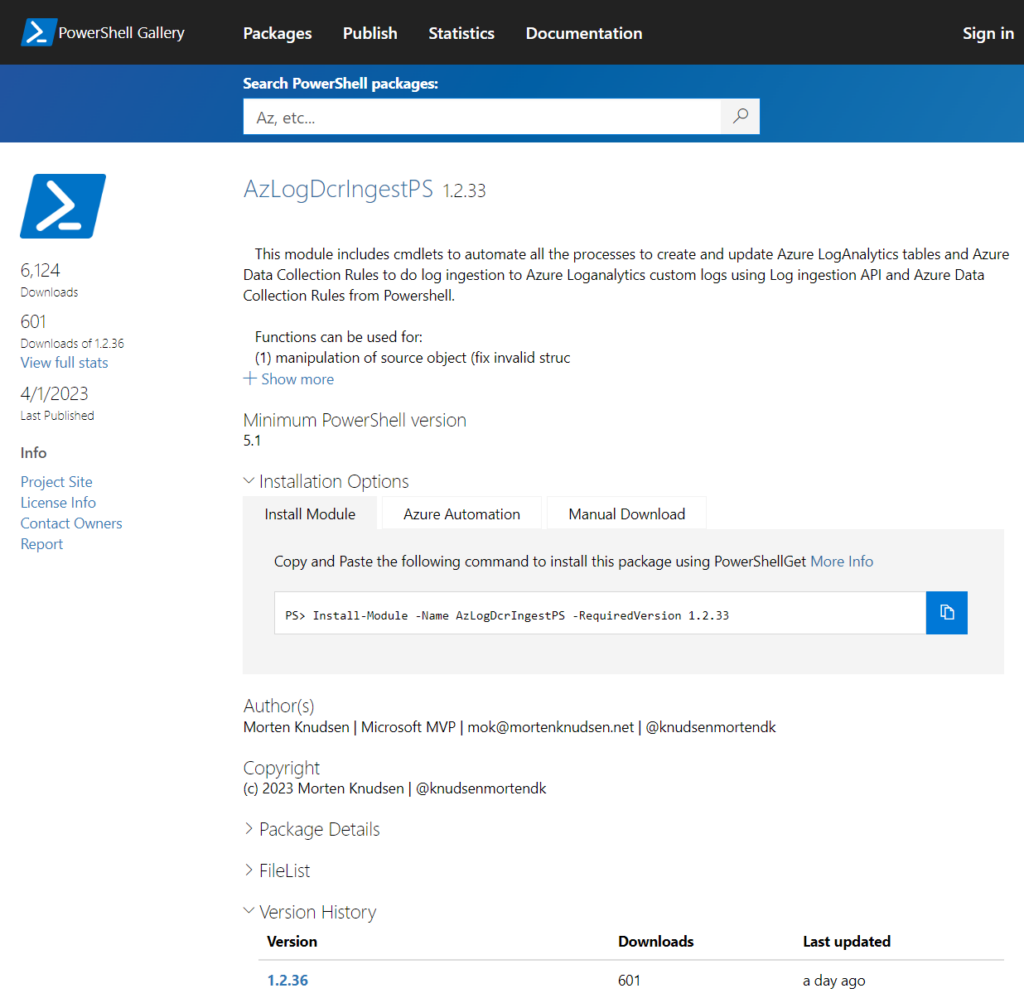Click the Downloads column header in Version History
The image size is (1024, 998).
tap(656, 941)
